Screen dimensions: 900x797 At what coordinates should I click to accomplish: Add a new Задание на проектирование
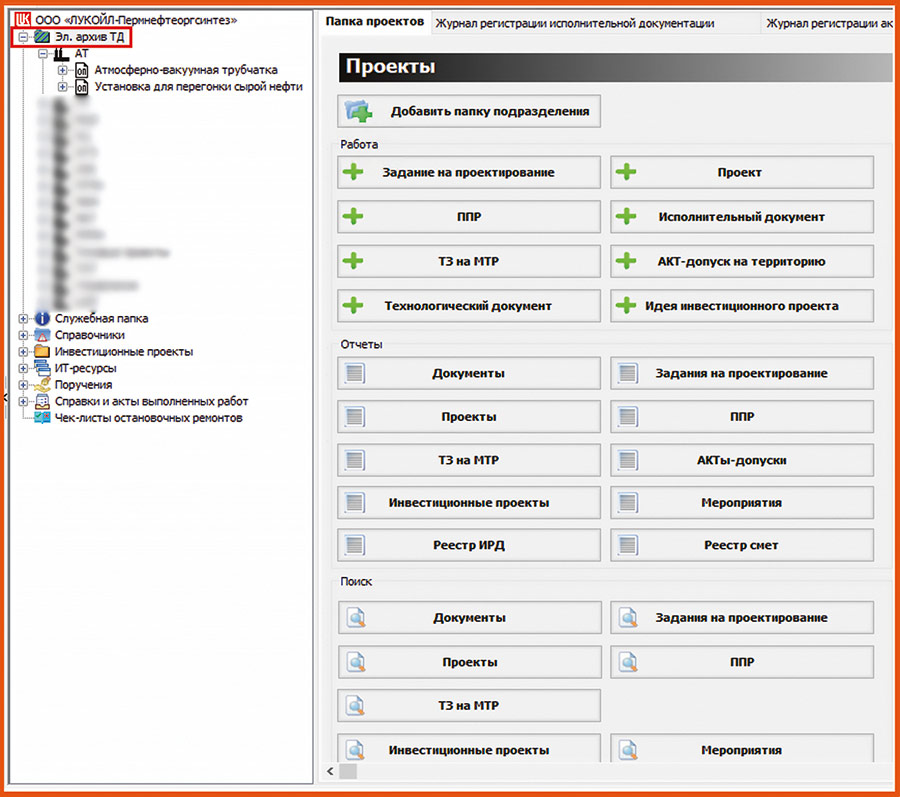469,172
